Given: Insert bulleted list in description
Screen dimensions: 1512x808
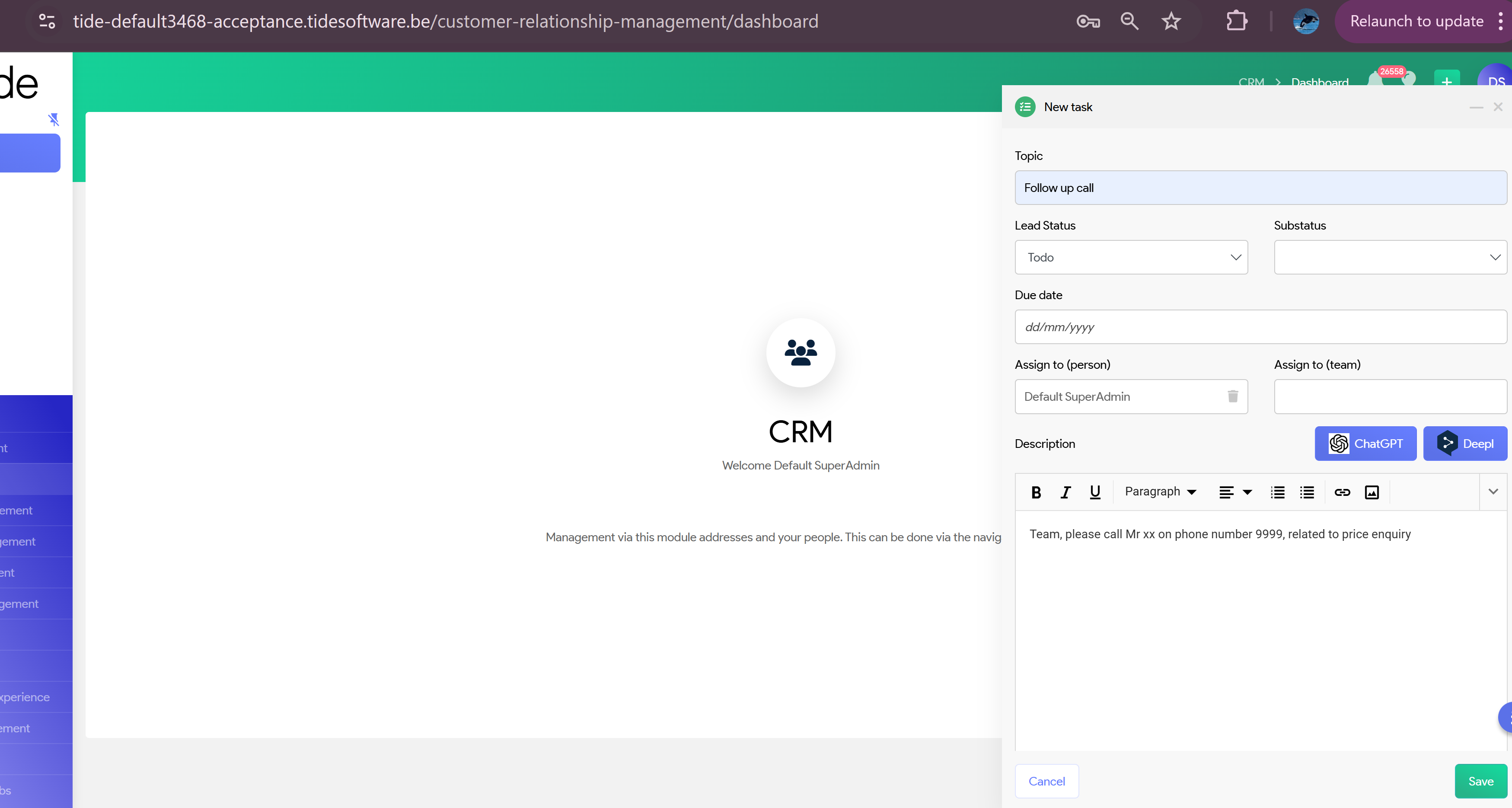Looking at the screenshot, I should 1307,492.
